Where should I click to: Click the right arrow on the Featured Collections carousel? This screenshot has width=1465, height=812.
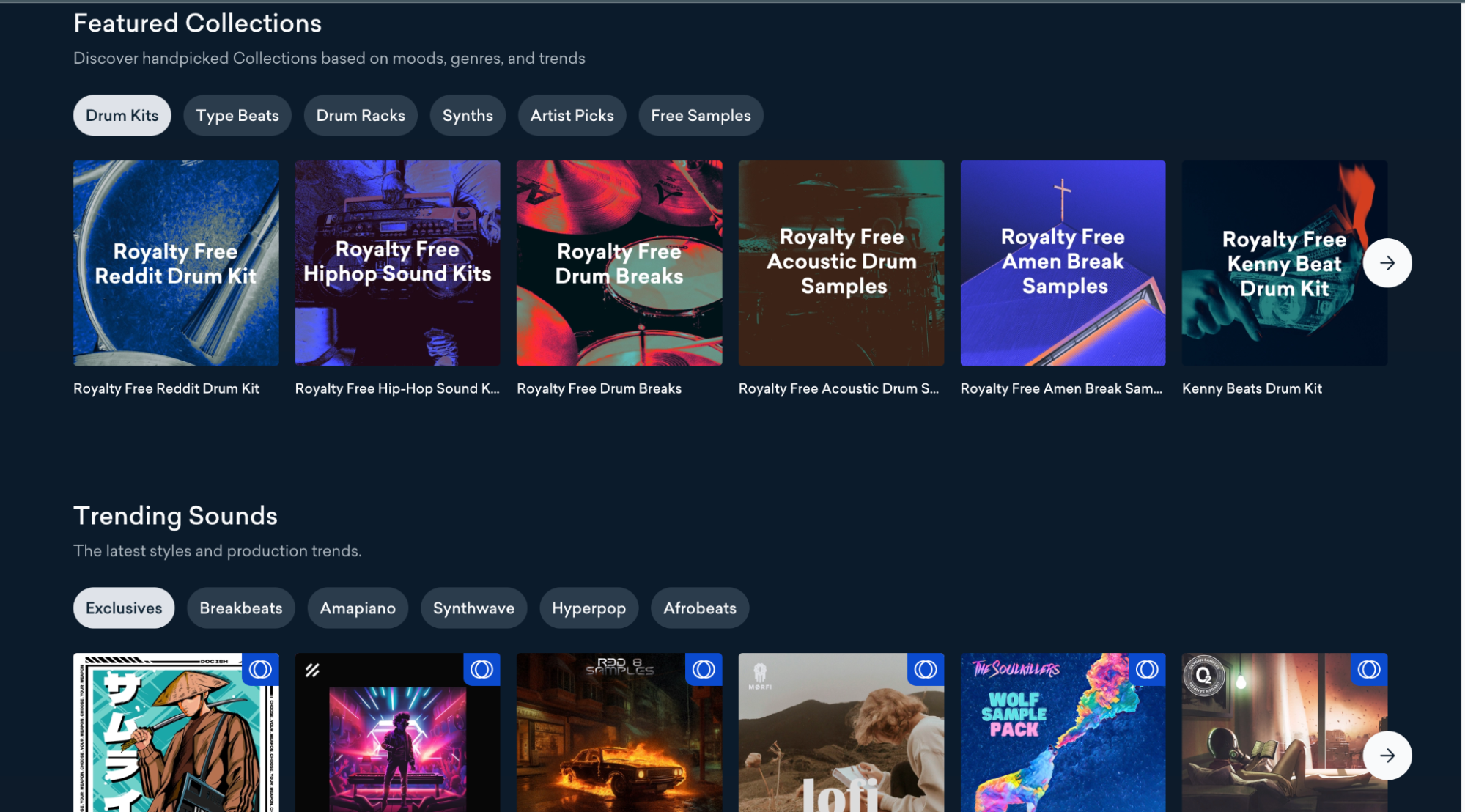1387,262
